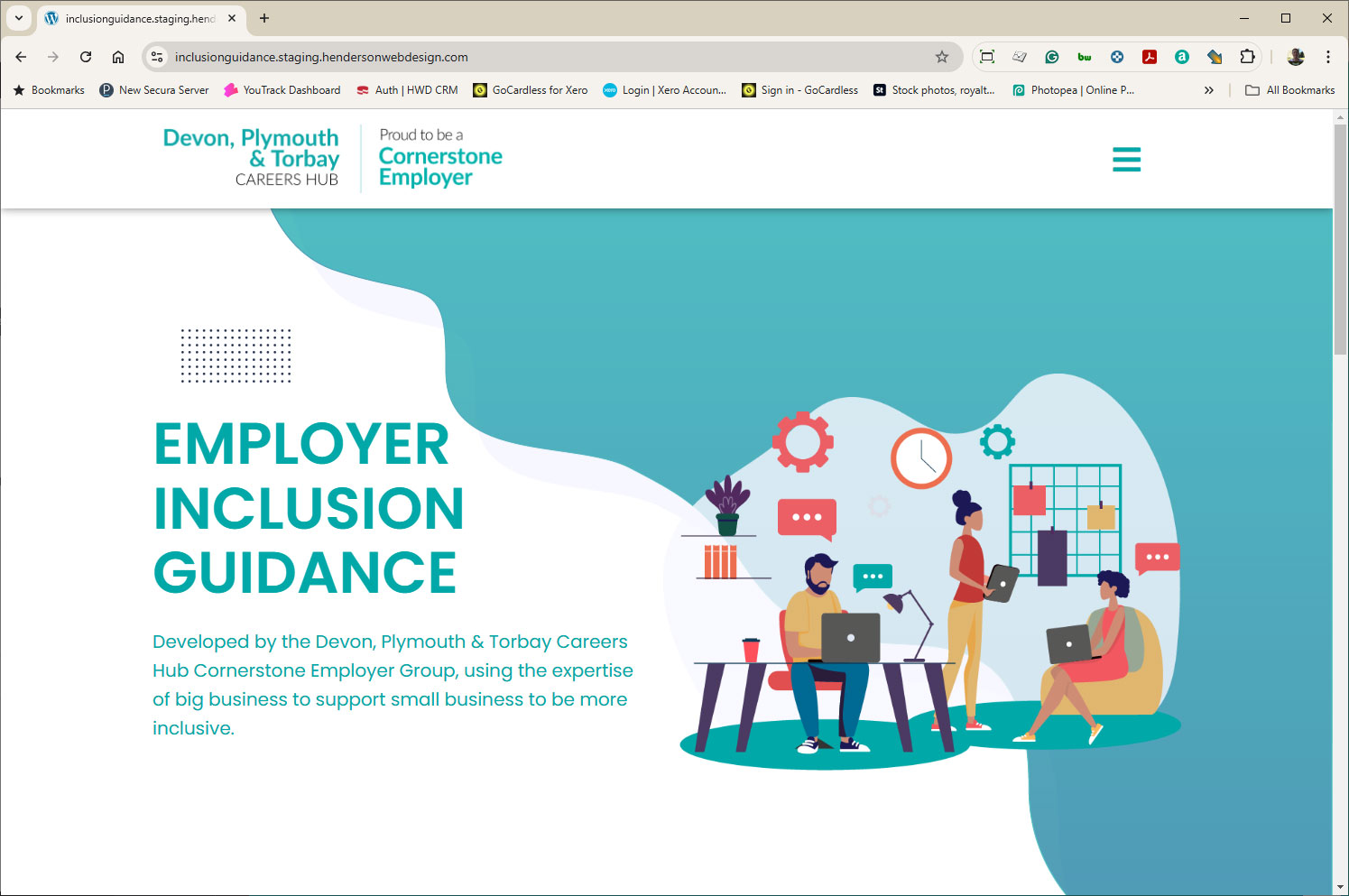
Task: Select the inclusionguidance.staging tab
Action: click(135, 18)
